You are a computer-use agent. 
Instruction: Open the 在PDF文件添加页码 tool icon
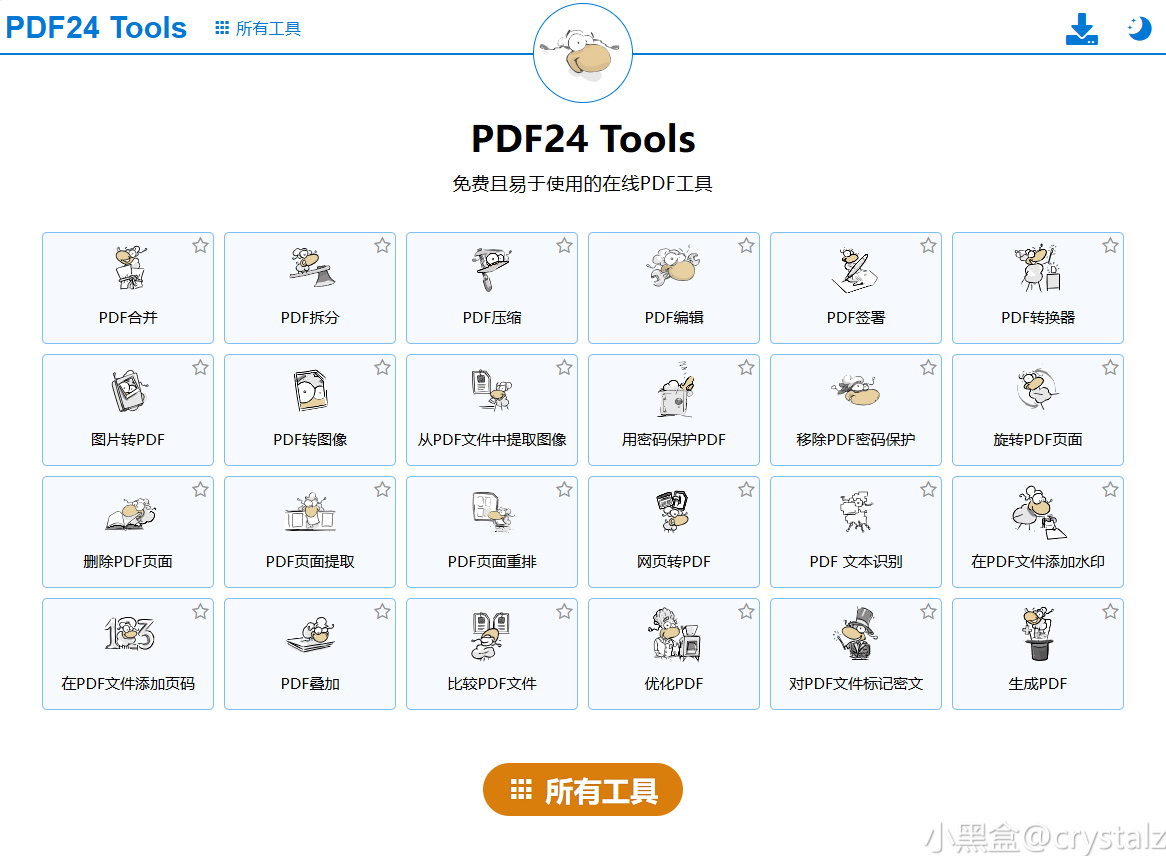(129, 634)
